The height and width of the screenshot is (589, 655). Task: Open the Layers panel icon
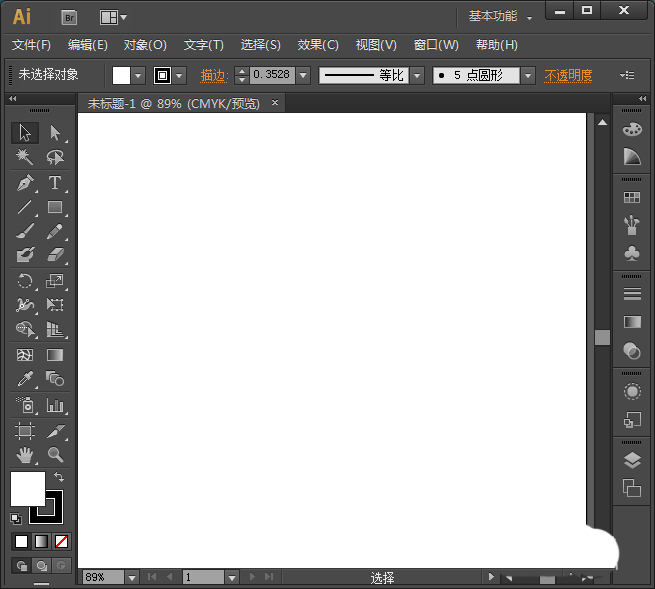coord(632,460)
